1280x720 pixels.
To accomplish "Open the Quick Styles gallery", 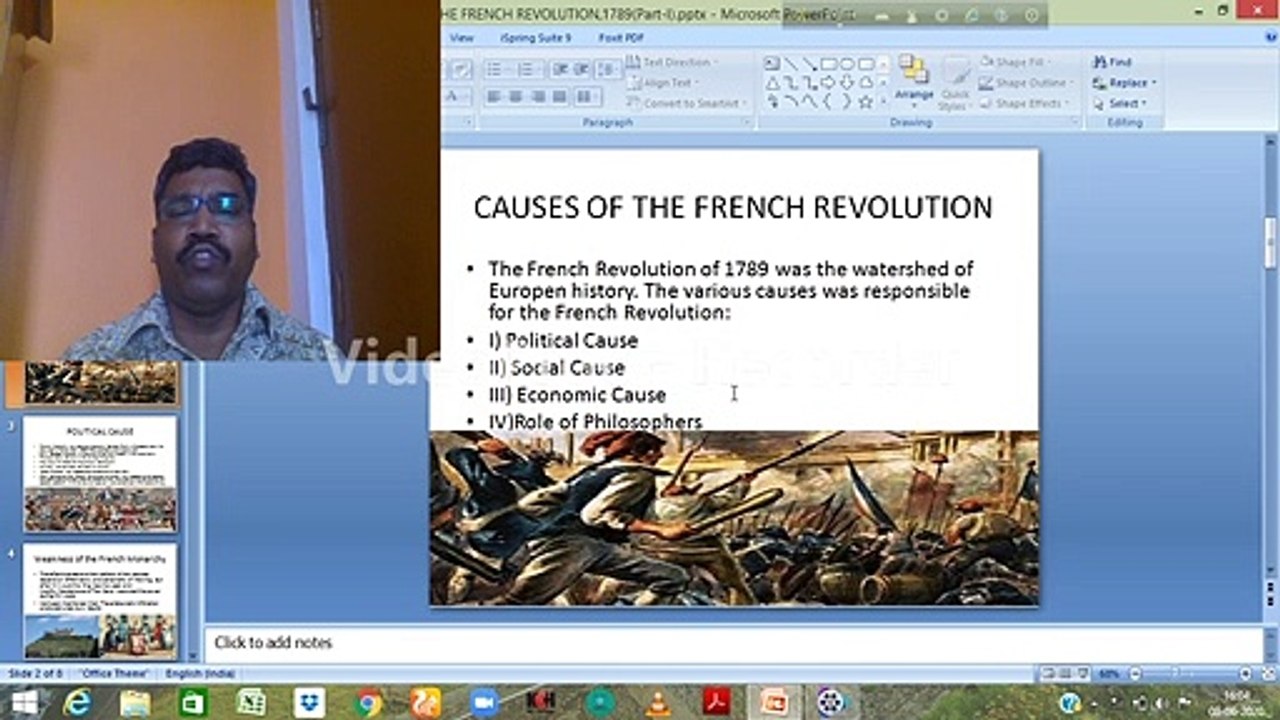I will [x=955, y=84].
